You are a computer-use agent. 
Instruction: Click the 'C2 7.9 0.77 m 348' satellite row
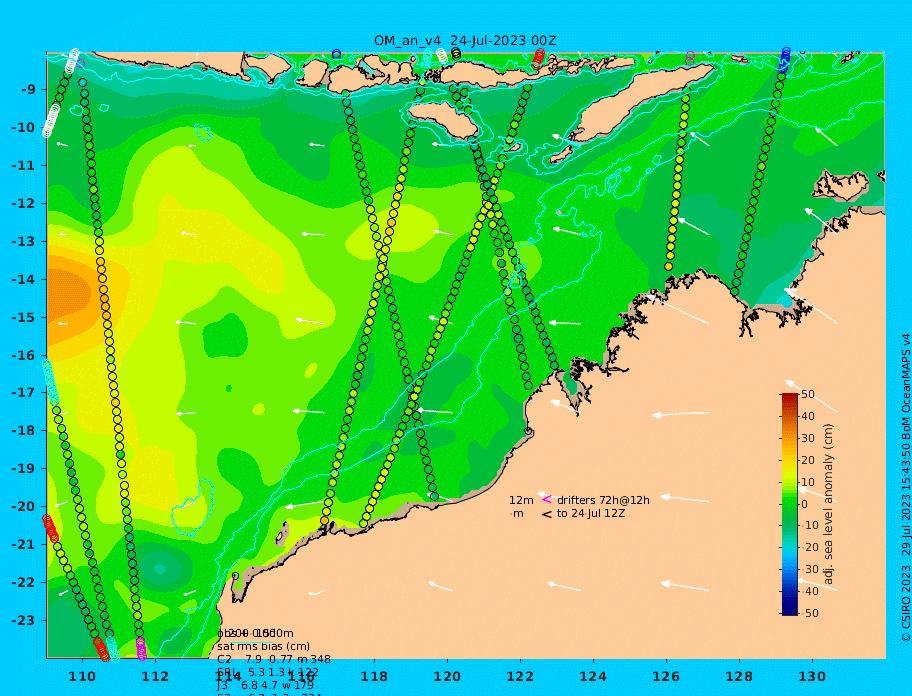click(x=274, y=659)
